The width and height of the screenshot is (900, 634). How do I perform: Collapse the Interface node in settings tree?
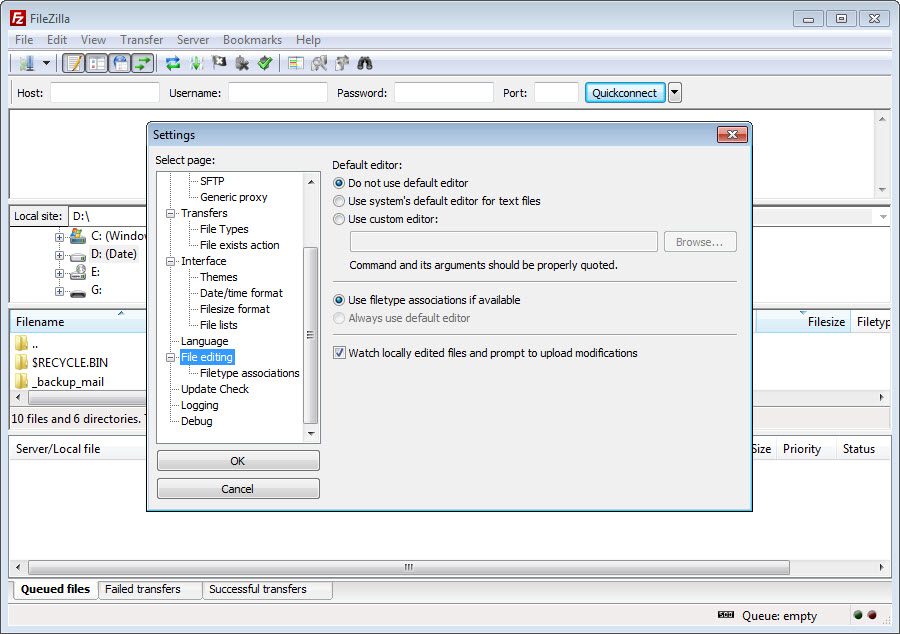(x=170, y=261)
